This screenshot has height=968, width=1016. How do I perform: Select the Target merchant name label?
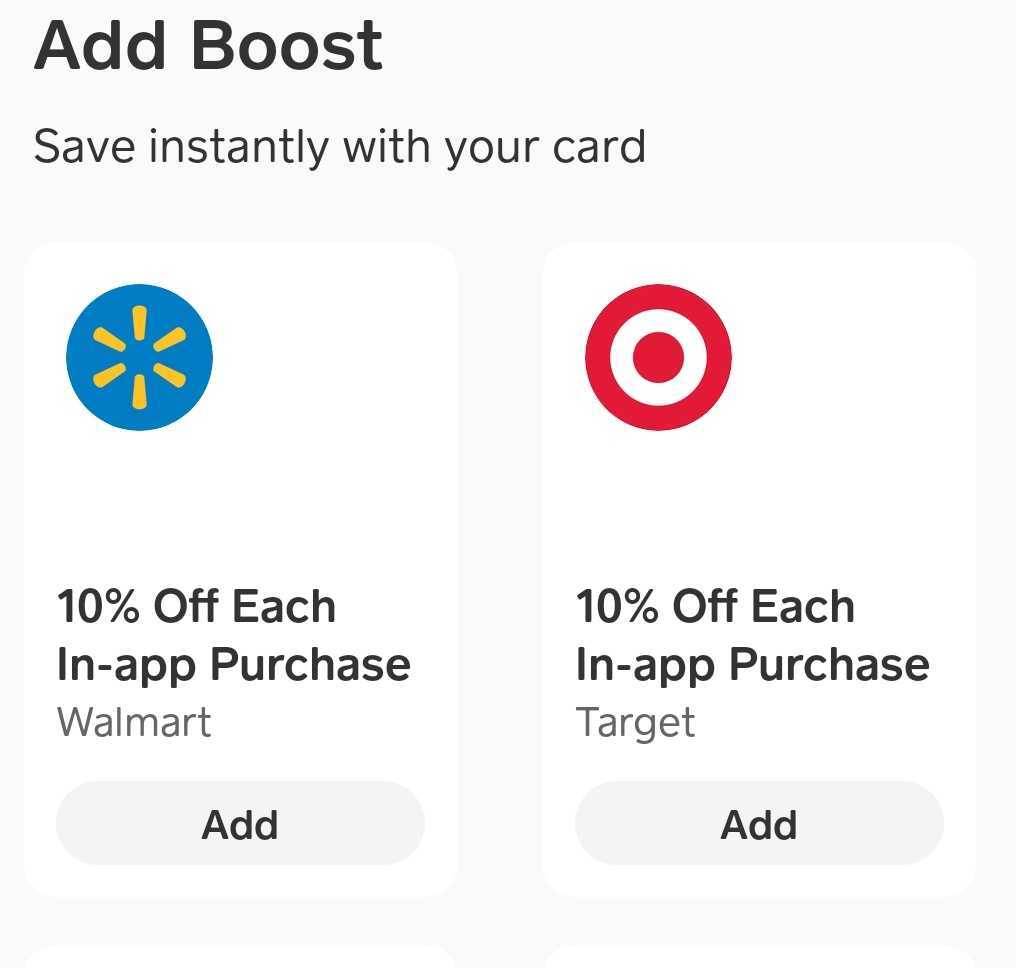coord(636,722)
